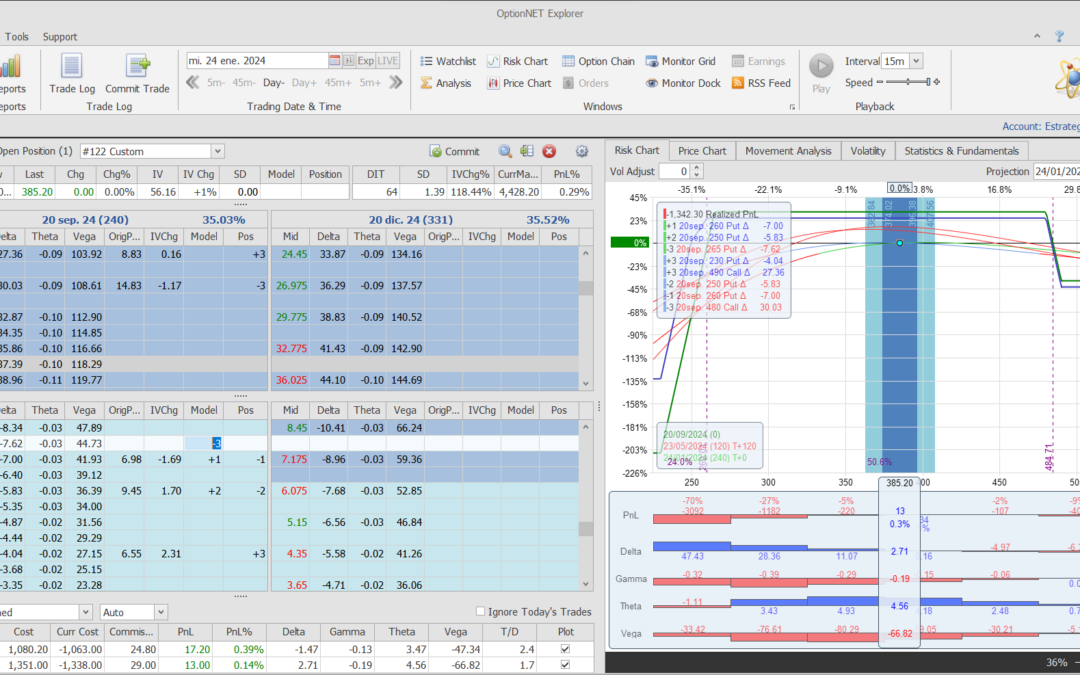Uncheck the Plot checkbox in first row
This screenshot has height=675, width=1080.
tap(567, 649)
